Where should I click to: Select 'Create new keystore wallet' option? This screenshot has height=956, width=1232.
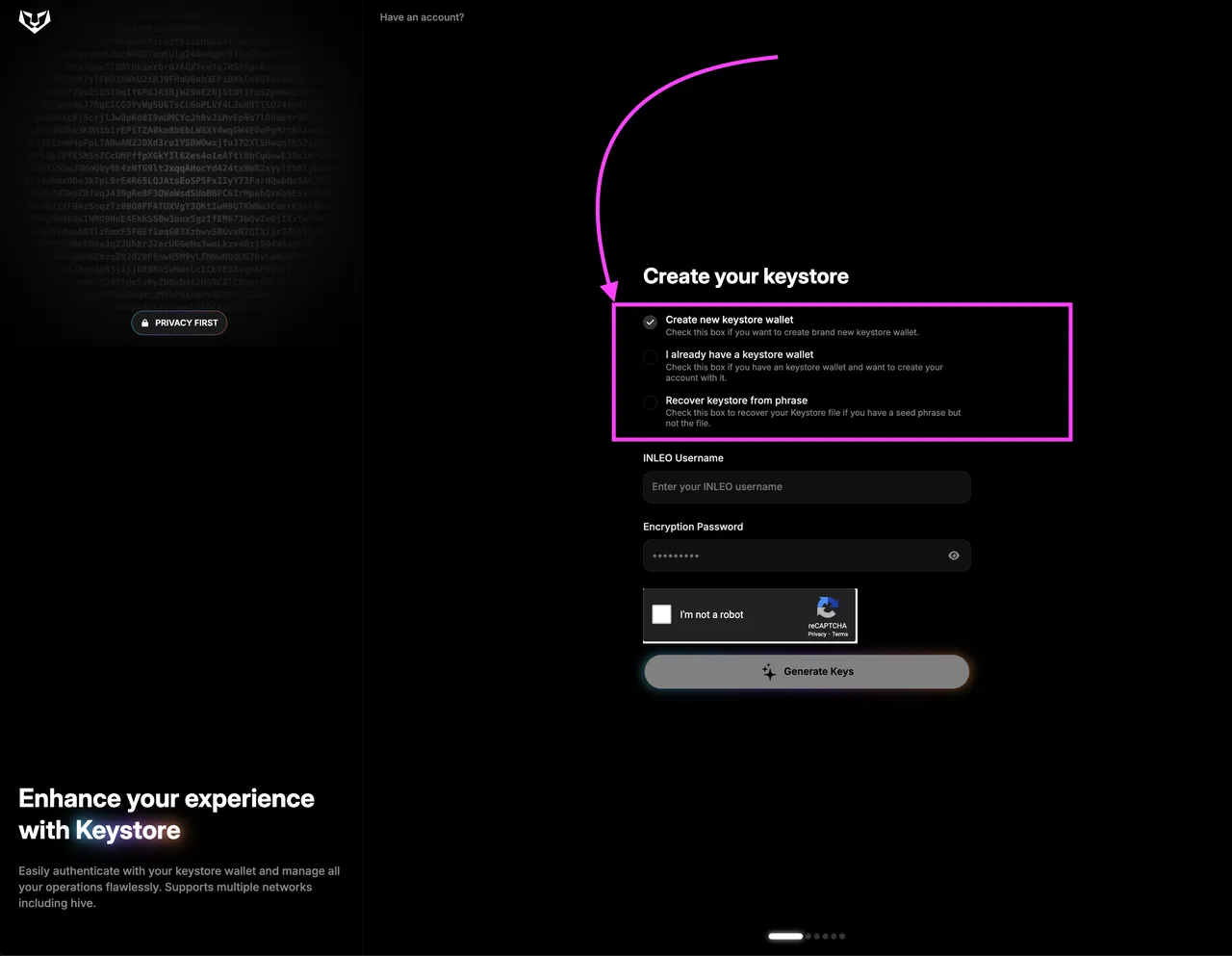coord(650,323)
